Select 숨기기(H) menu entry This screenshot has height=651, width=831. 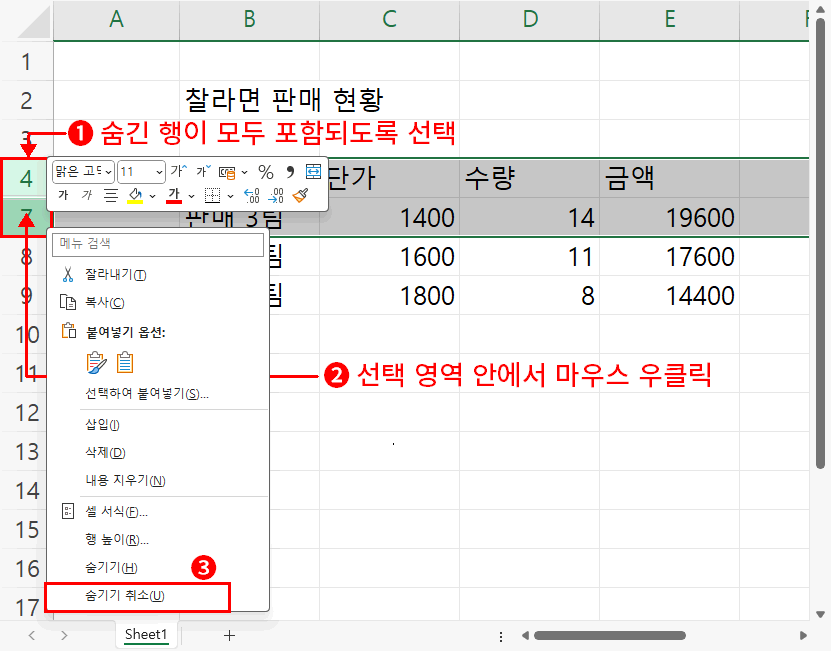click(158, 568)
